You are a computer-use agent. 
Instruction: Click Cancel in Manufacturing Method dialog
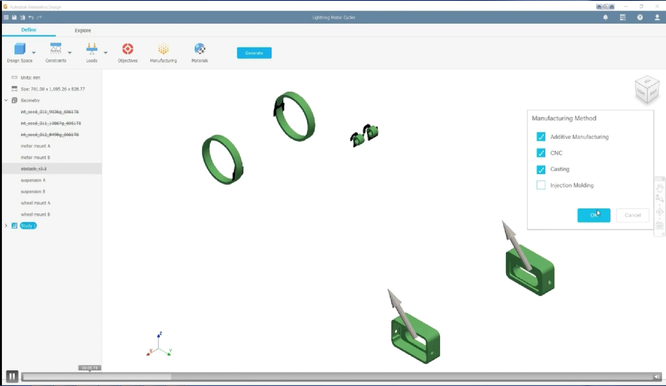632,215
